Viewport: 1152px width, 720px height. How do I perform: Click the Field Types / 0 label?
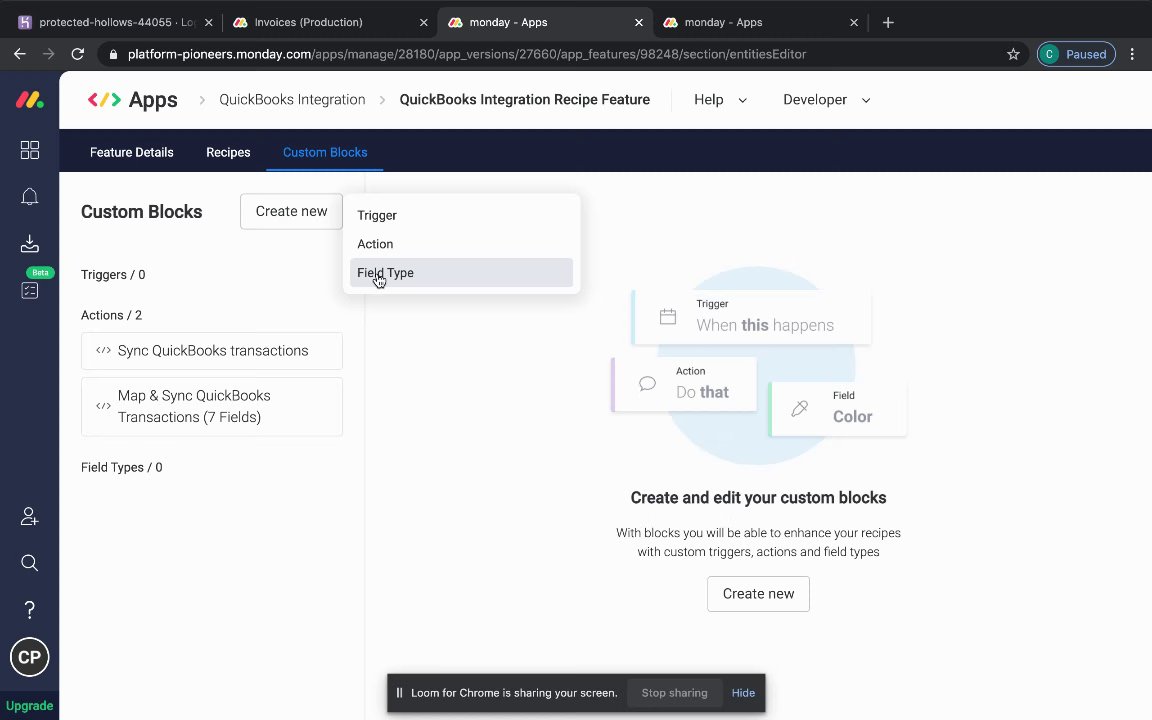click(x=121, y=467)
